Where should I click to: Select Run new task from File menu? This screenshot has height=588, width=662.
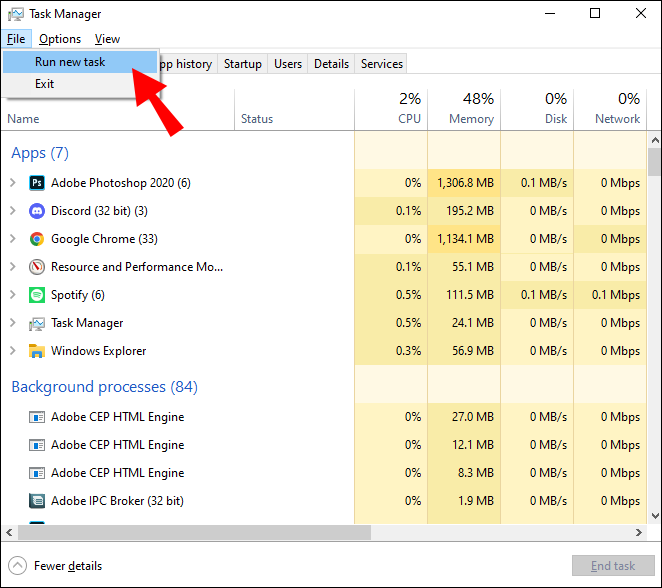[69, 61]
